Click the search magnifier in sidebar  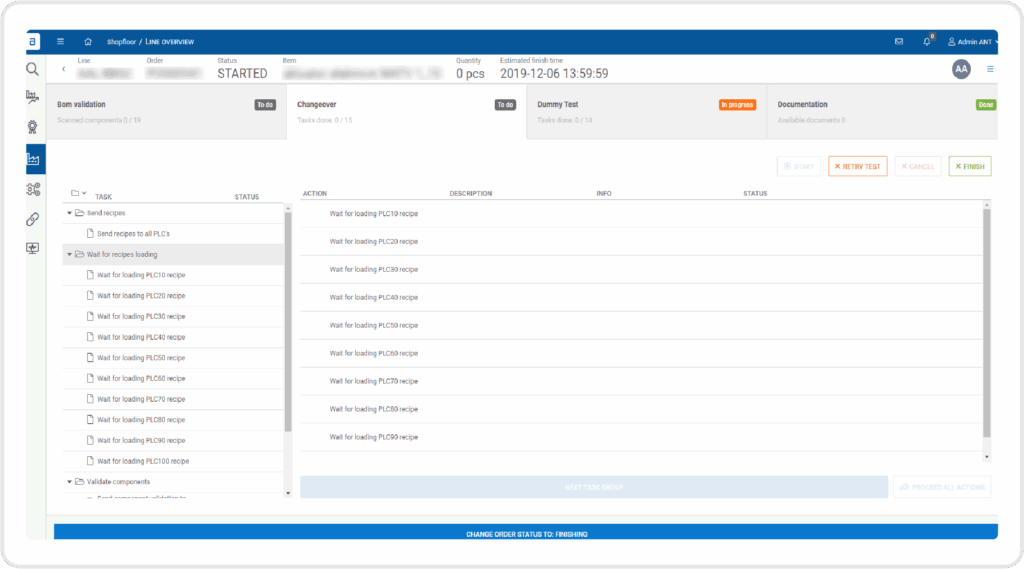coord(33,69)
